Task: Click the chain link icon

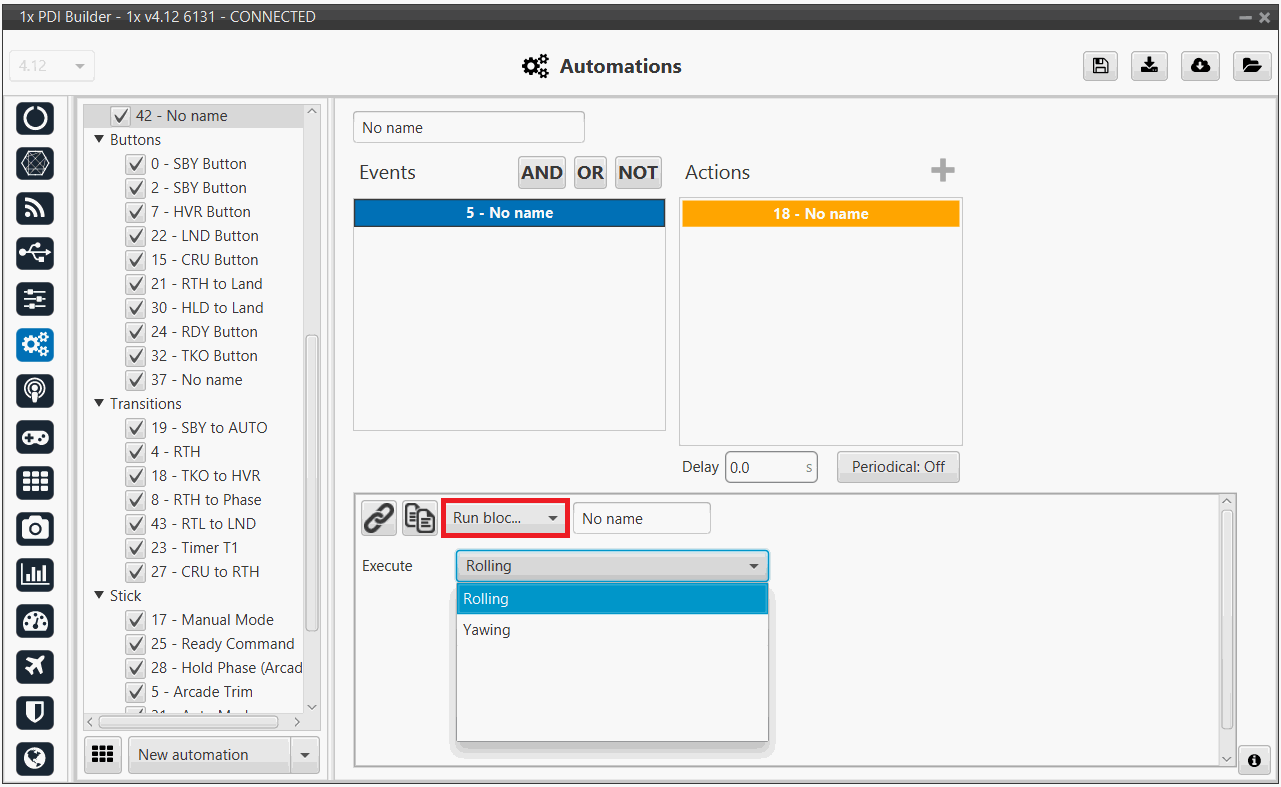Action: click(378, 518)
